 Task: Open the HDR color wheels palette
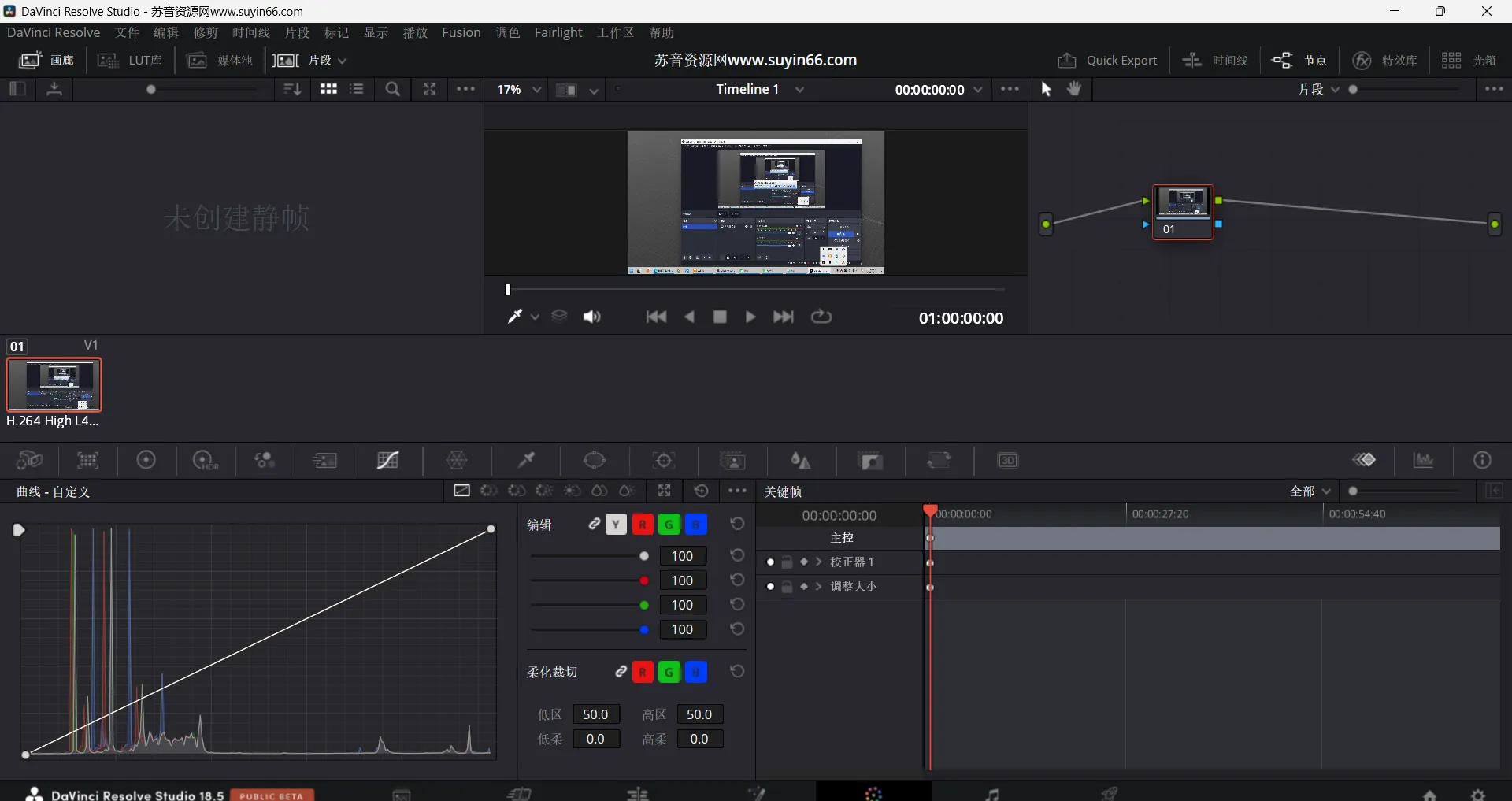pos(205,460)
